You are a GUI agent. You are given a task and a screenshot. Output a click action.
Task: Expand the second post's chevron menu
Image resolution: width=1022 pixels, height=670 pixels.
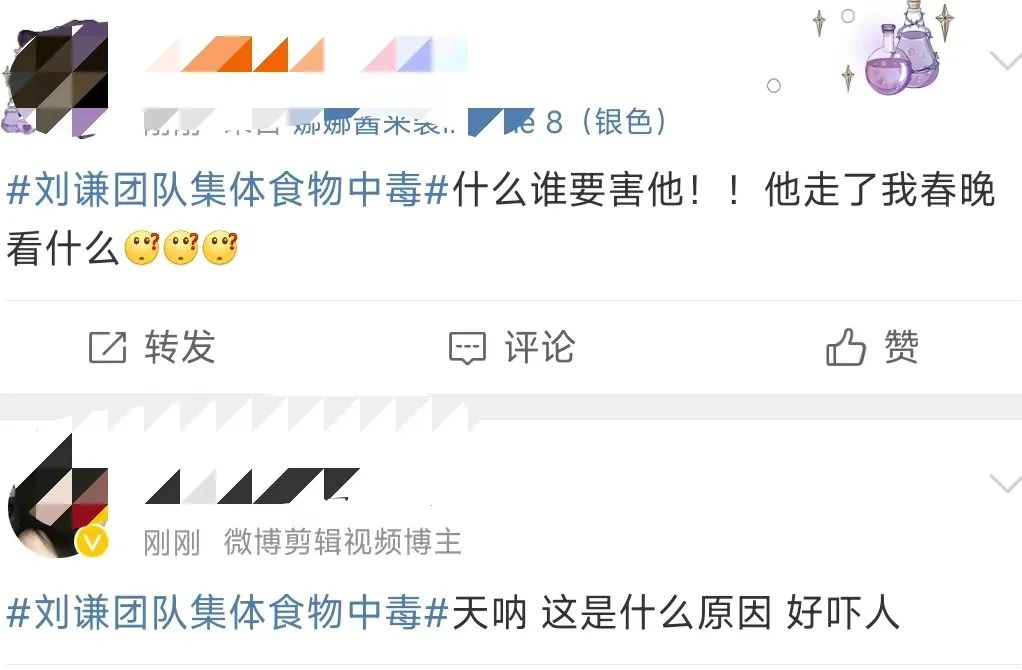click(1004, 483)
